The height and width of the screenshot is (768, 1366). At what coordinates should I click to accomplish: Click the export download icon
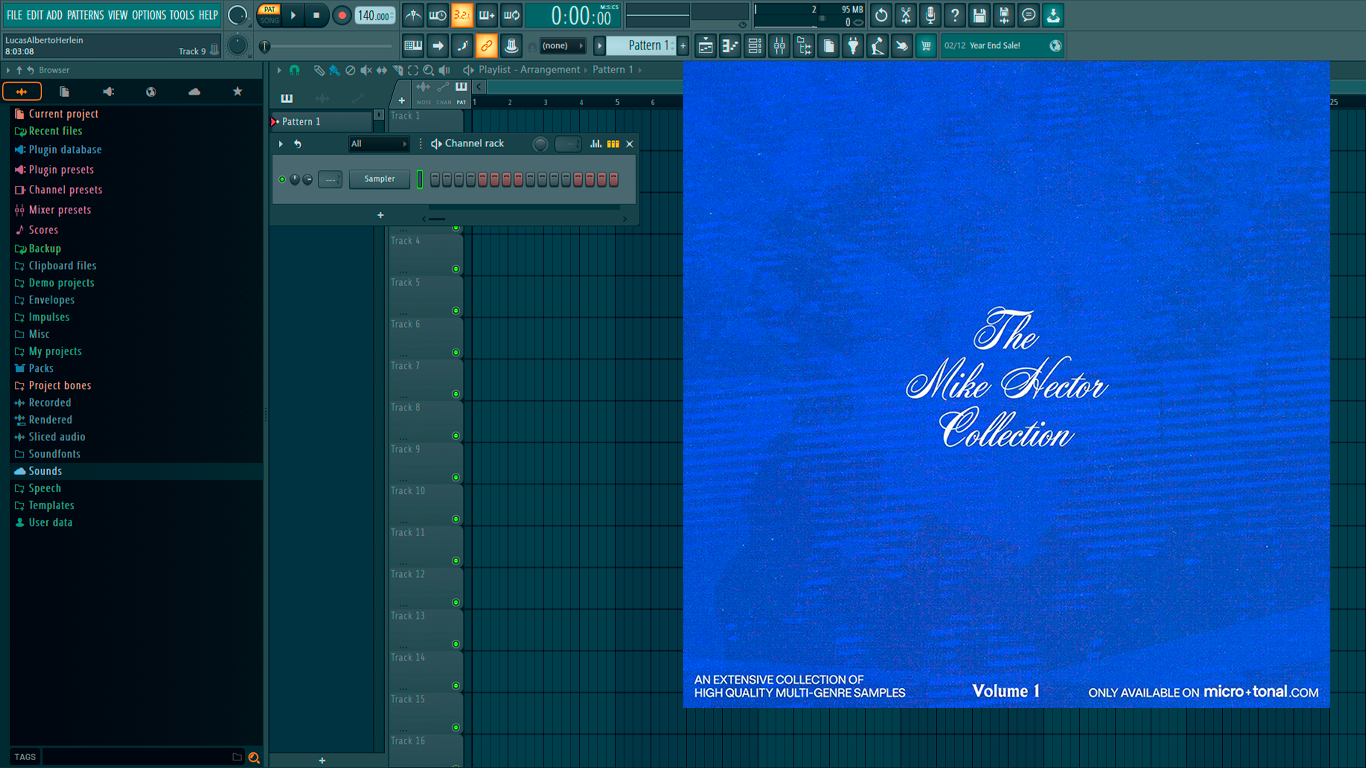pyautogui.click(x=1053, y=15)
